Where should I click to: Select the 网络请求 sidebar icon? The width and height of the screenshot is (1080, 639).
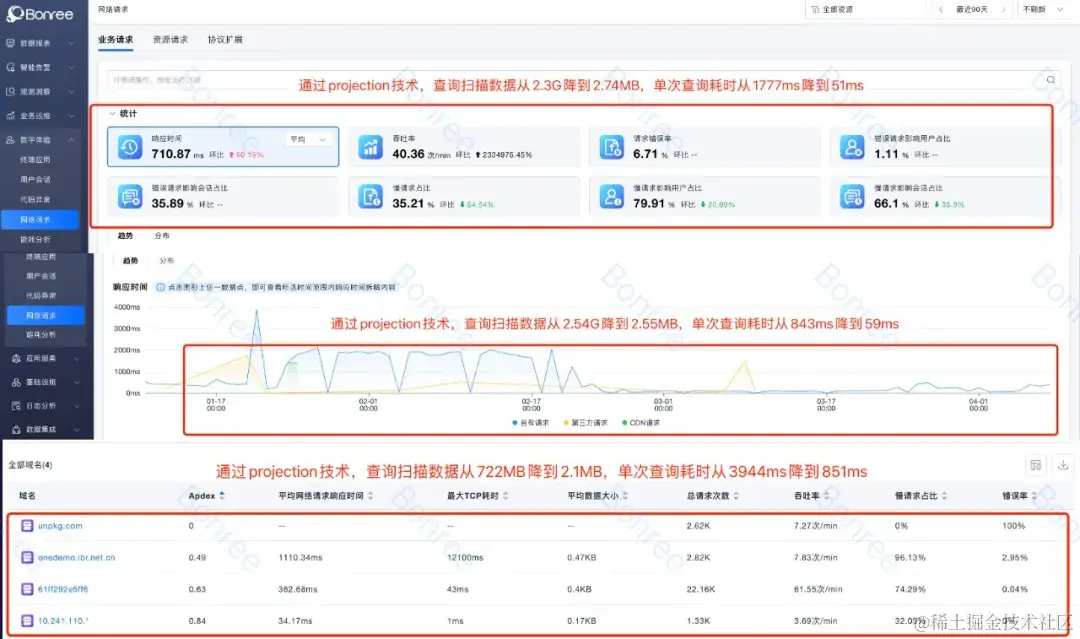pos(40,219)
